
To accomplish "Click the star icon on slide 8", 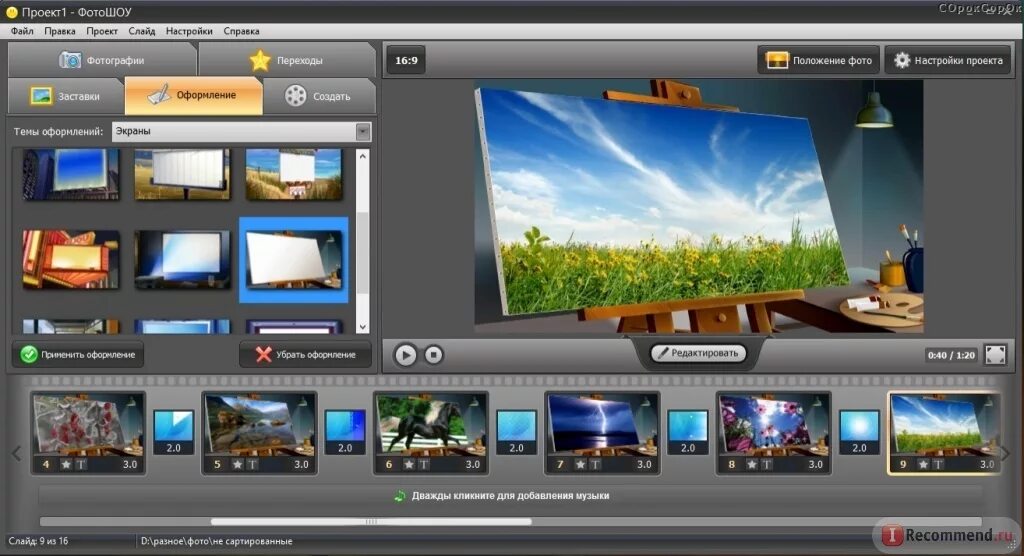I will [752, 465].
